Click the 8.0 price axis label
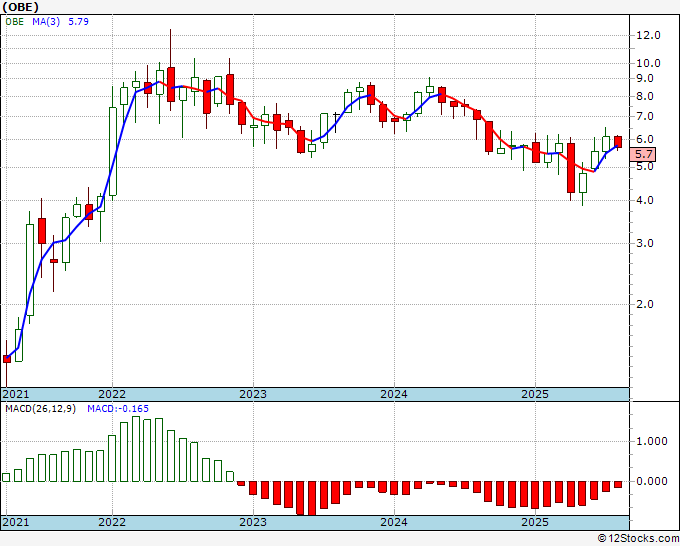 (645, 96)
